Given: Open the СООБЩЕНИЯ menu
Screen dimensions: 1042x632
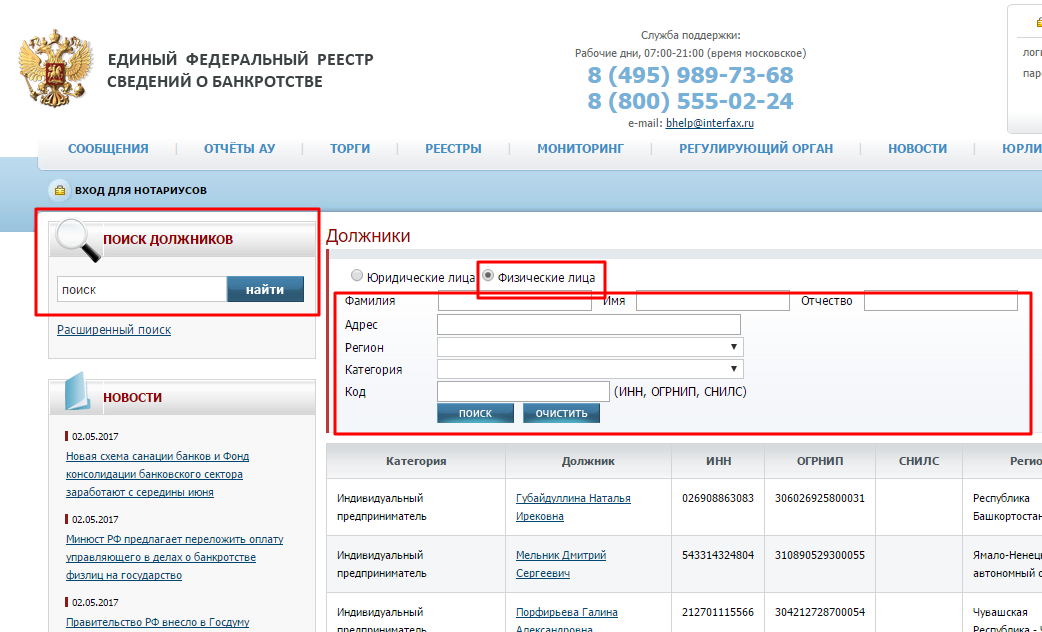Looking at the screenshot, I should 108,149.
